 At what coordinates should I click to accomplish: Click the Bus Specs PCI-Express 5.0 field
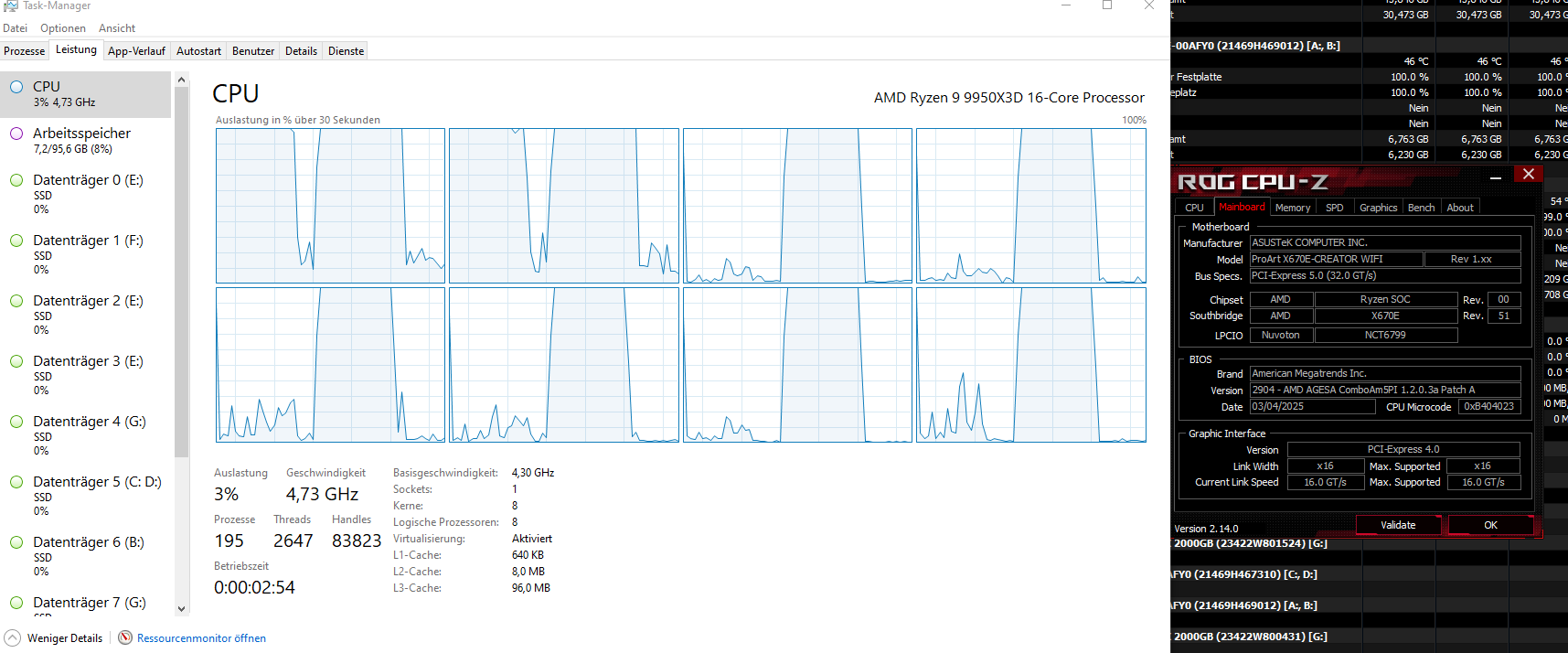(1385, 275)
